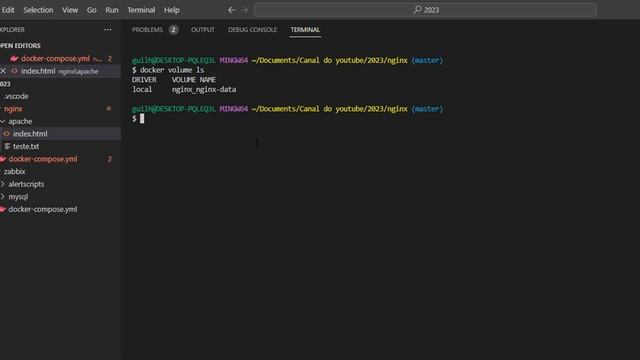Switch to the Debug Console tab
640x360 pixels.
pos(253,30)
